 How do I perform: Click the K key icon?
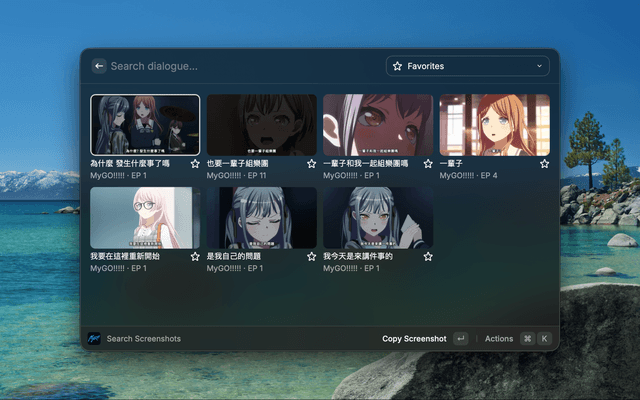[x=544, y=338]
